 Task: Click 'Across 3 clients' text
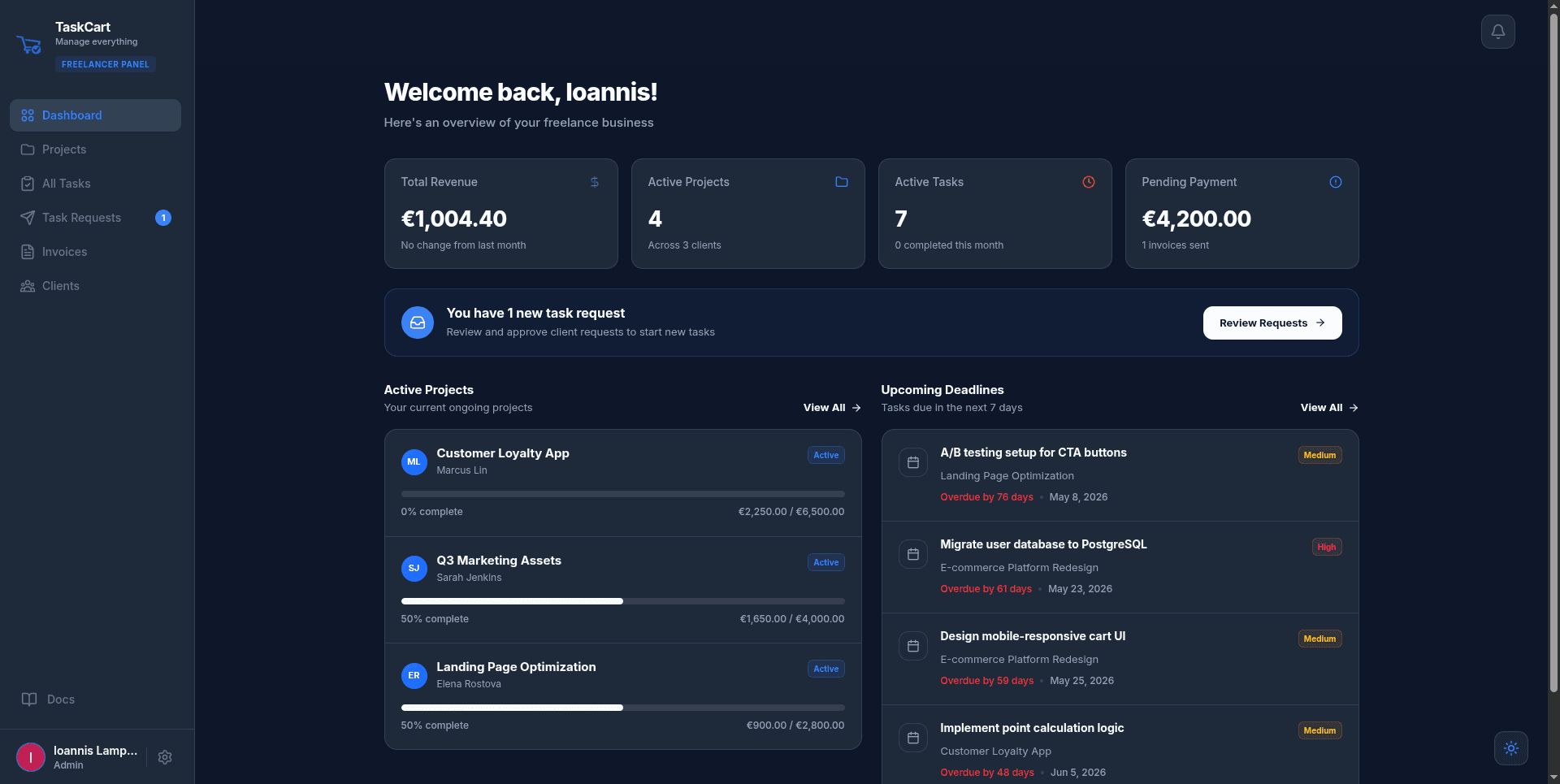[x=684, y=245]
